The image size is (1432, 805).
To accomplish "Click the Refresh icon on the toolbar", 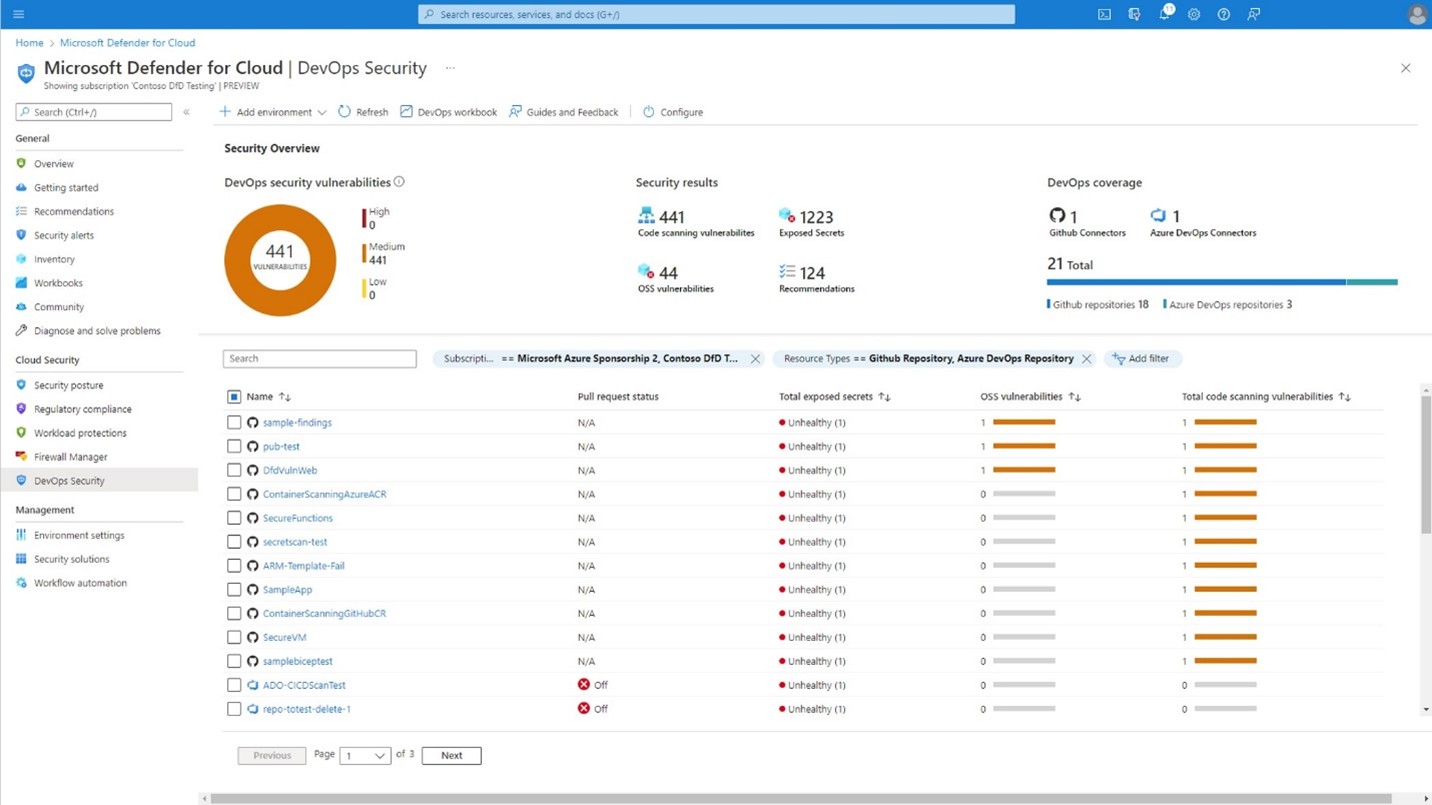I will click(x=343, y=112).
